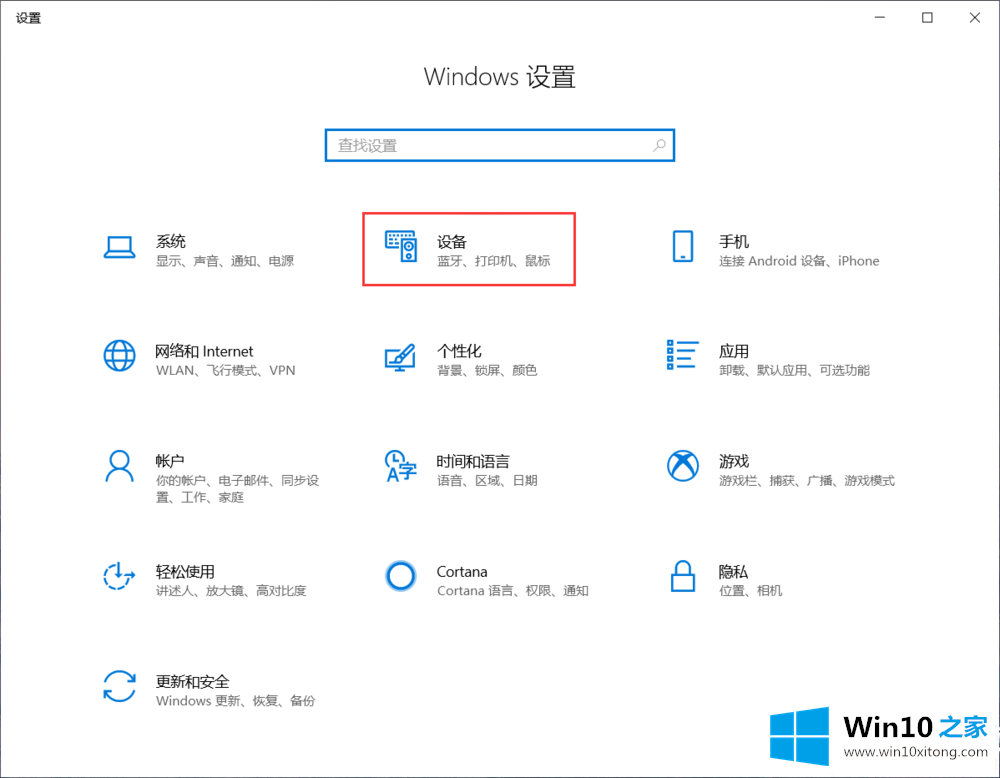Close the 设置 window
Image resolution: width=1000 pixels, height=778 pixels.
(974, 18)
